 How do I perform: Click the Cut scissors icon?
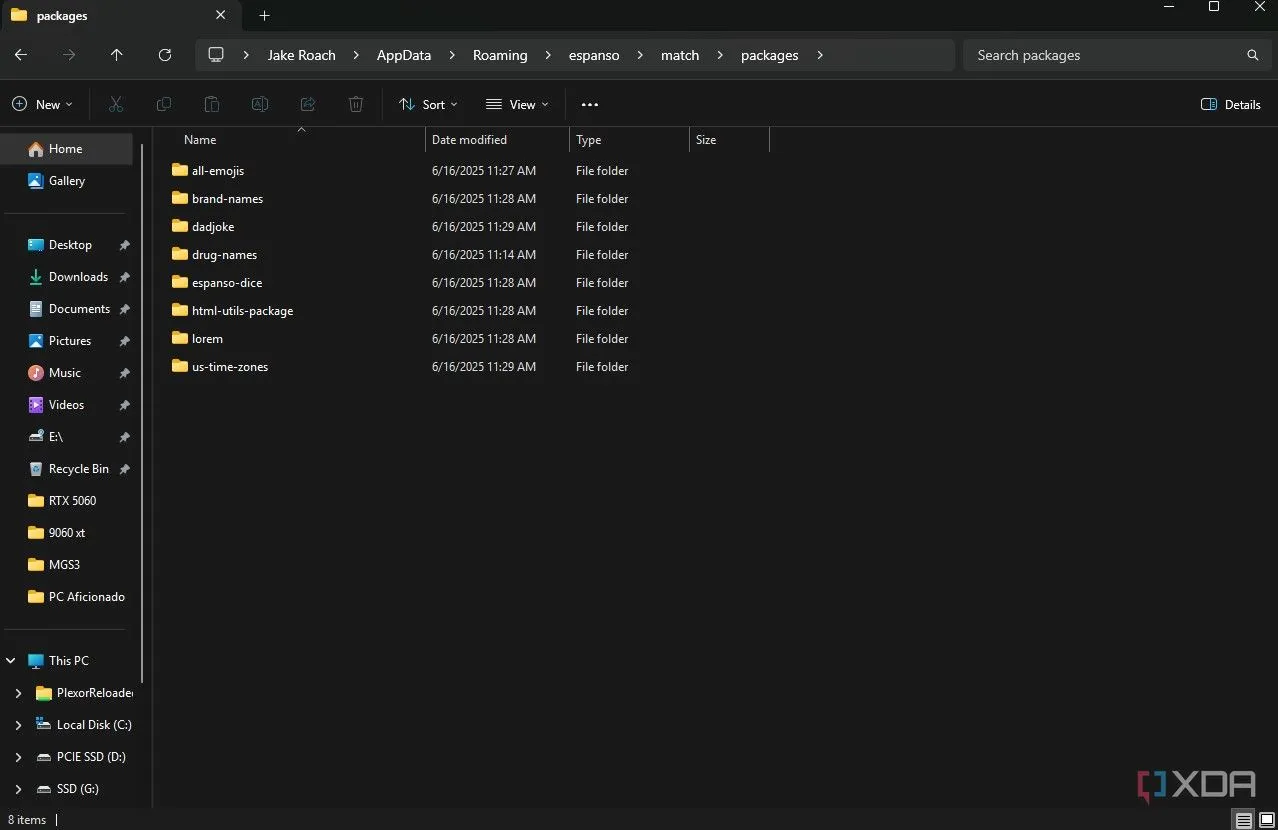tap(116, 104)
